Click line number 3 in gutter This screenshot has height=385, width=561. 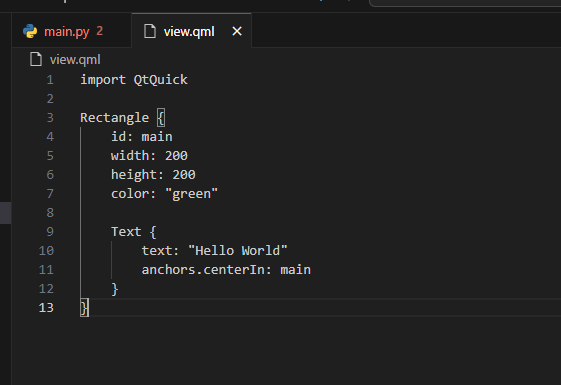(x=50, y=118)
